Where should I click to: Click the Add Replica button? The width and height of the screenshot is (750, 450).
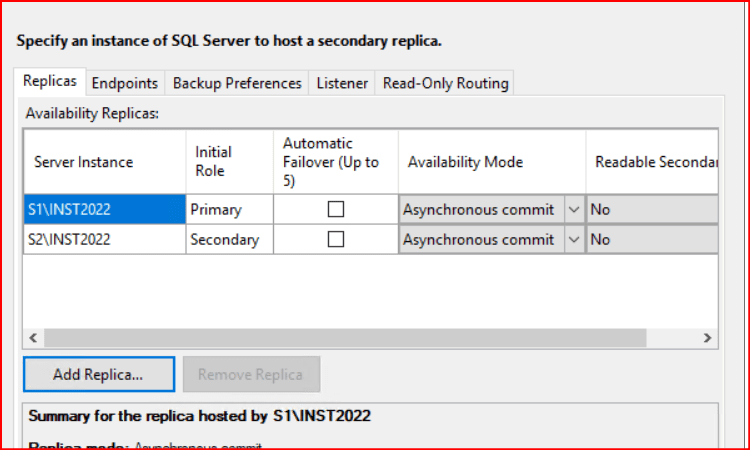coord(99,375)
